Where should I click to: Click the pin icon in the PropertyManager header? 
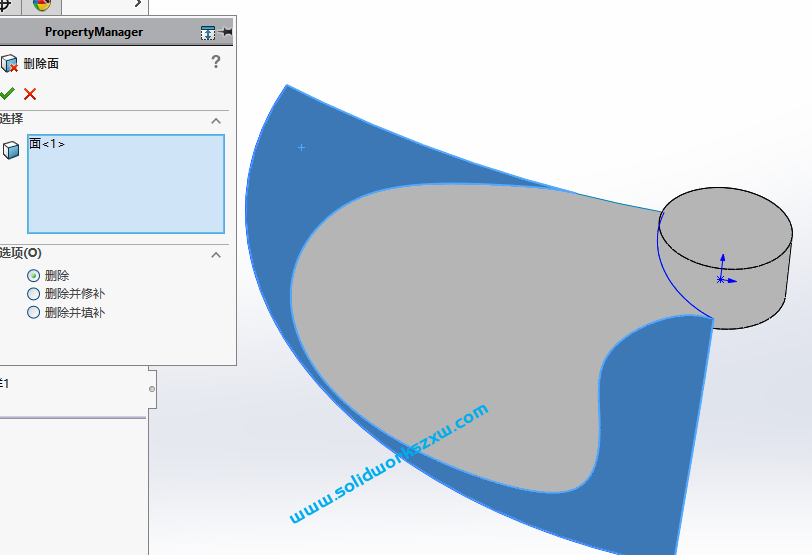[226, 32]
